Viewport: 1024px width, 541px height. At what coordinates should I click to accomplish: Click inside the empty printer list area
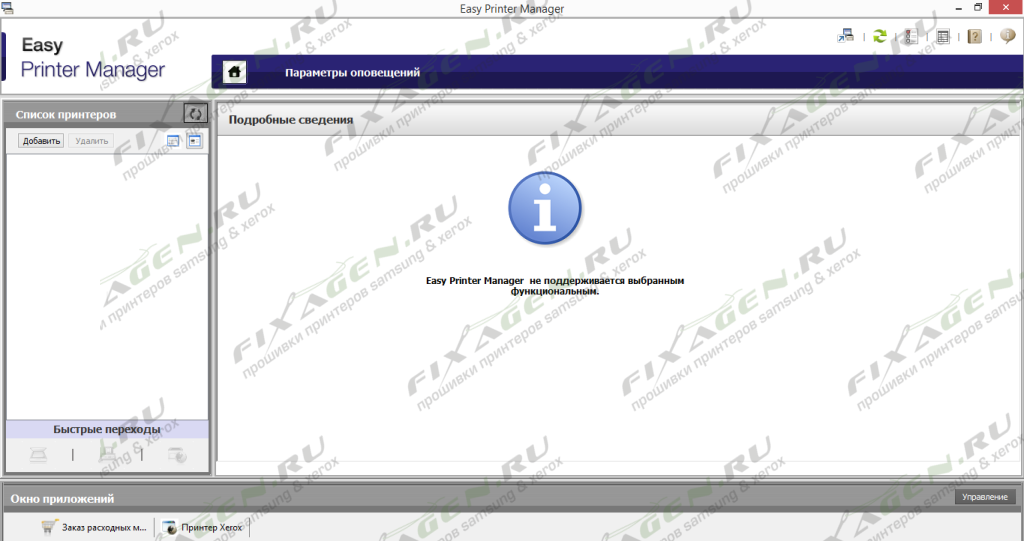106,286
